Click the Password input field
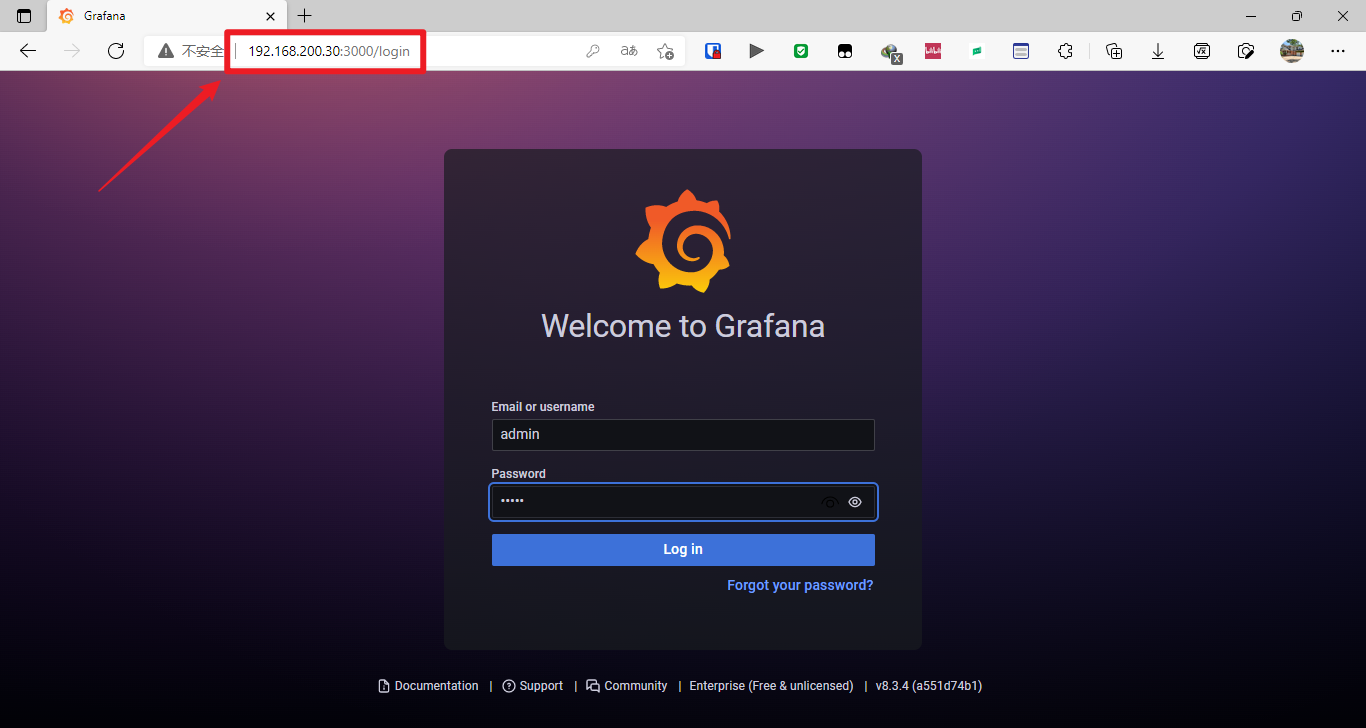1366x728 pixels. (x=683, y=502)
